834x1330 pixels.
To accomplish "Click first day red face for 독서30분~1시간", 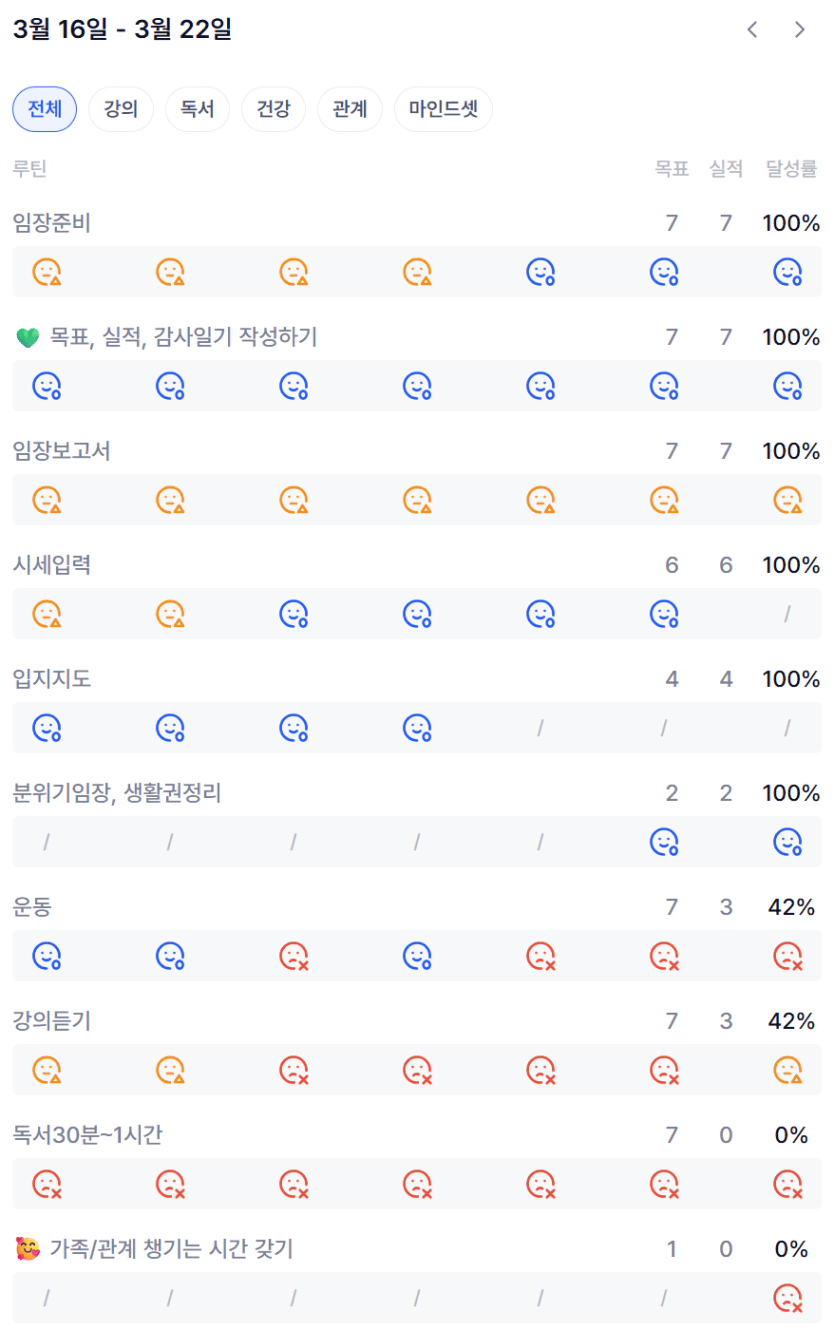I will pos(47,1184).
